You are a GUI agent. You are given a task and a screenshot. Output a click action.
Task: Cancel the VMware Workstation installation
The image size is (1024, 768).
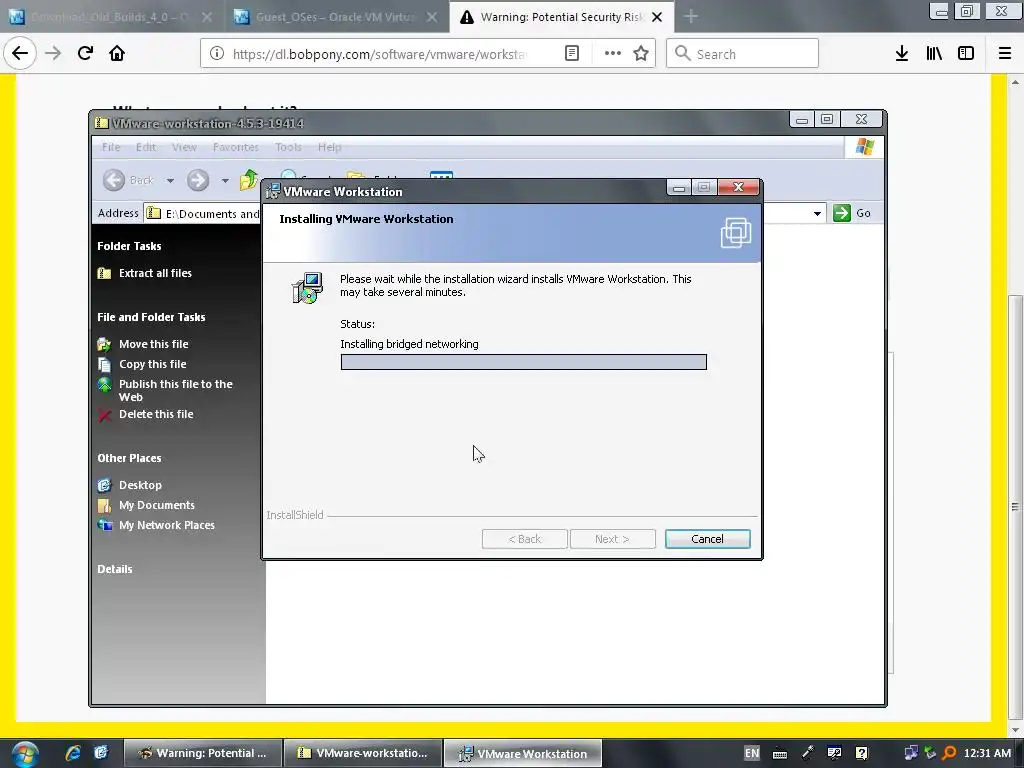tap(707, 539)
